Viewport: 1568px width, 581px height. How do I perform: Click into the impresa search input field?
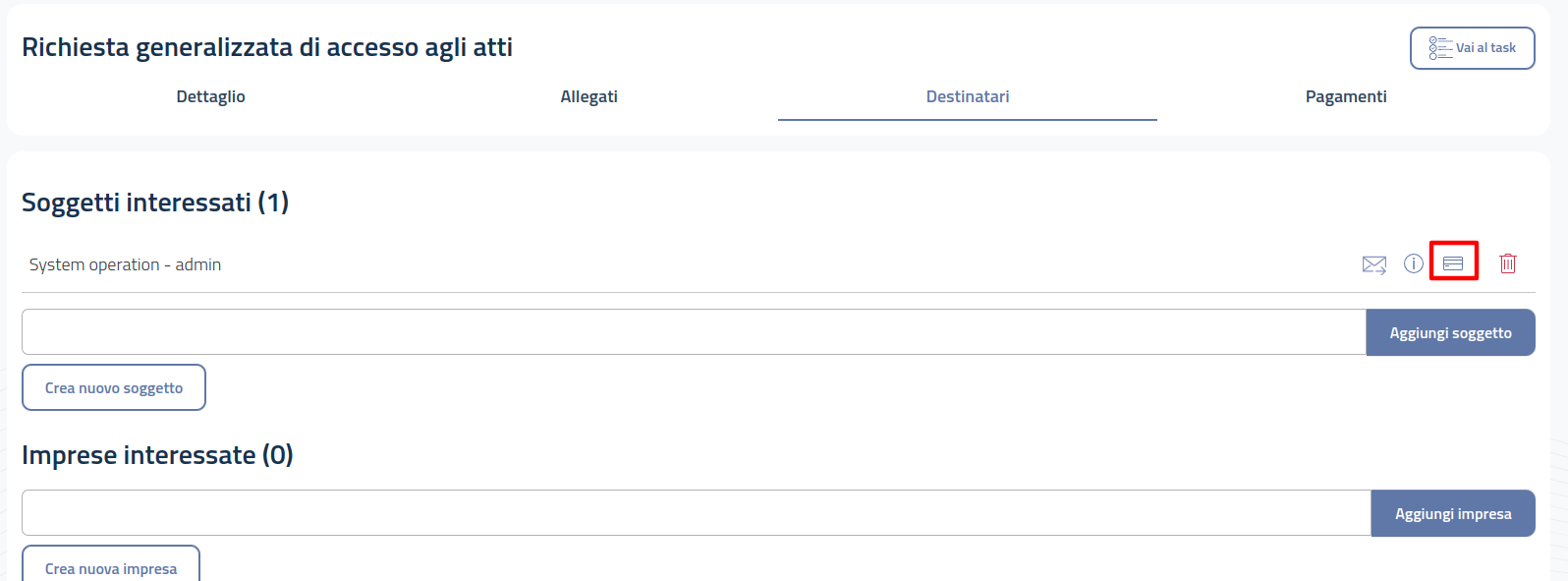tap(696, 513)
